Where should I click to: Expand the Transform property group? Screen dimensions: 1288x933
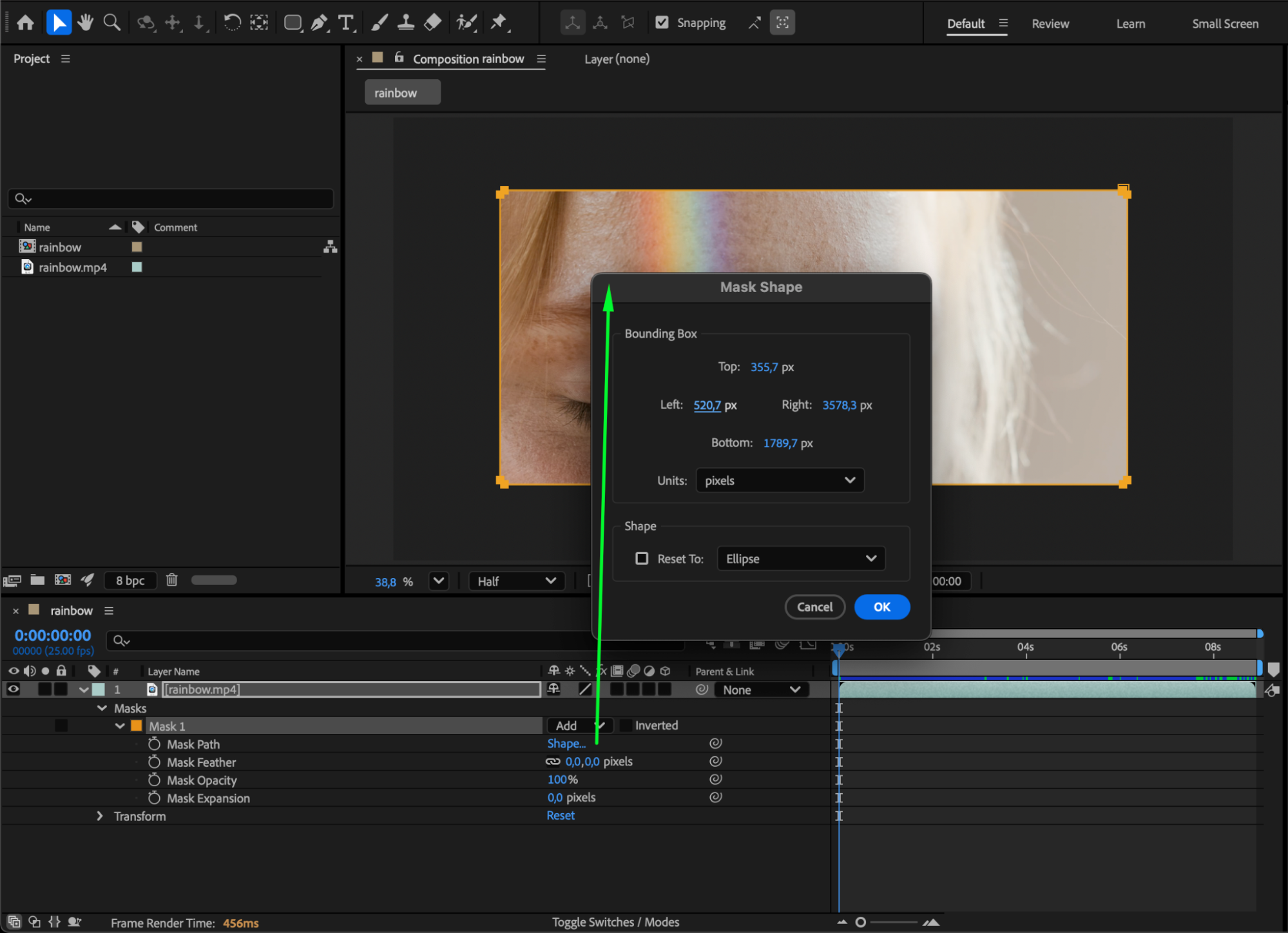point(100,816)
